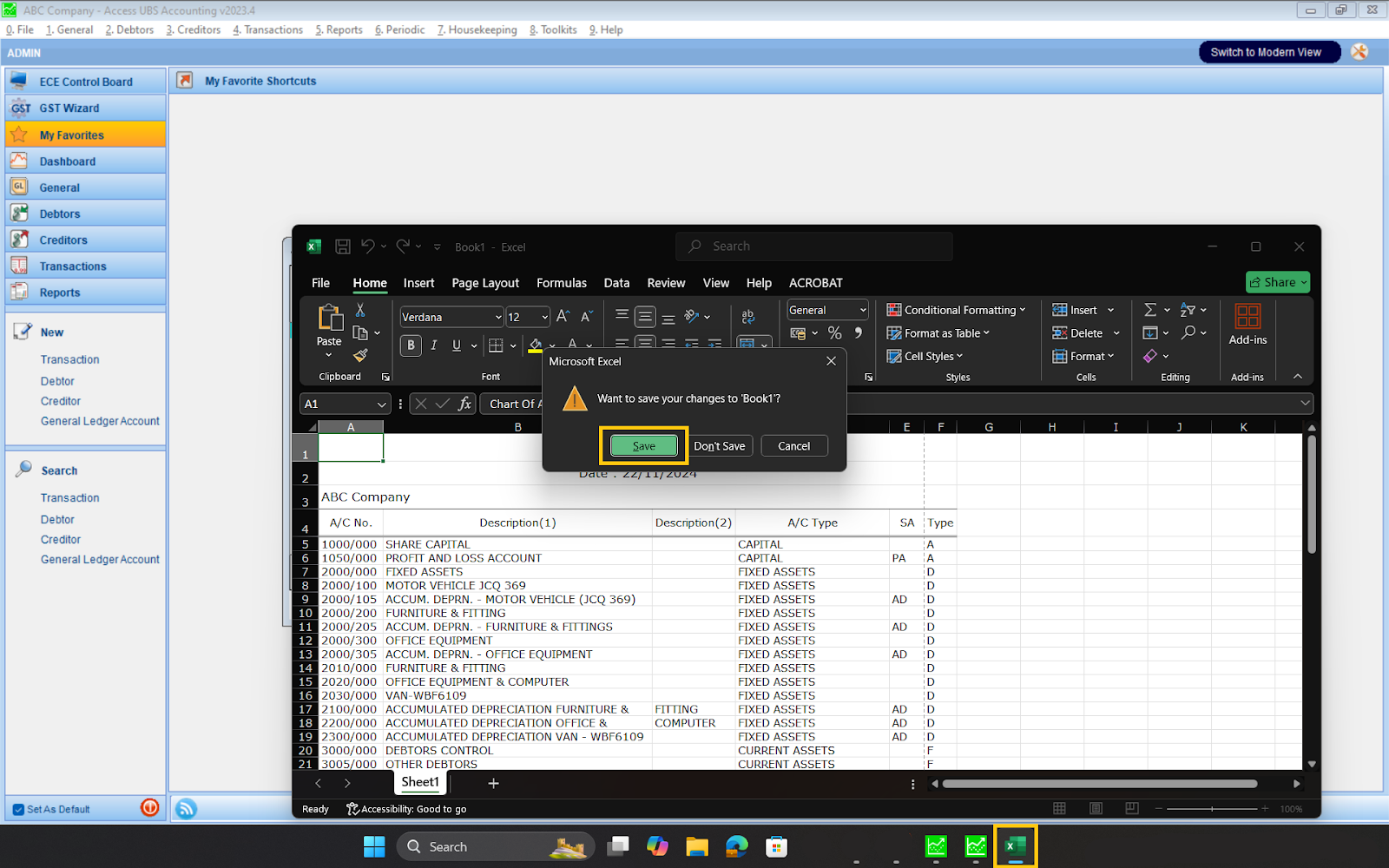Click the Excel Search box
This screenshot has height=868, width=1389.
point(814,247)
